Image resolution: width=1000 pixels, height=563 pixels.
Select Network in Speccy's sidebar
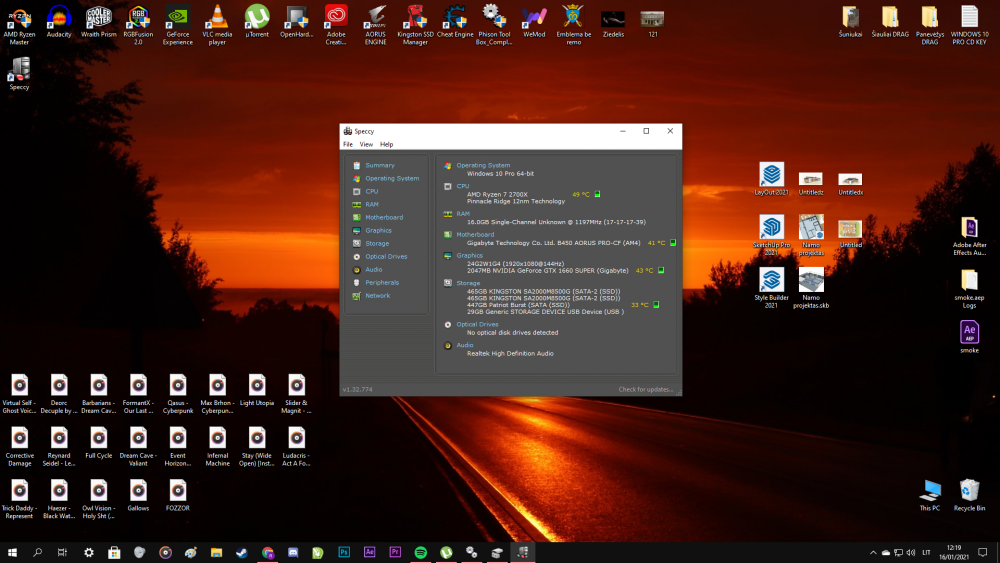(378, 296)
